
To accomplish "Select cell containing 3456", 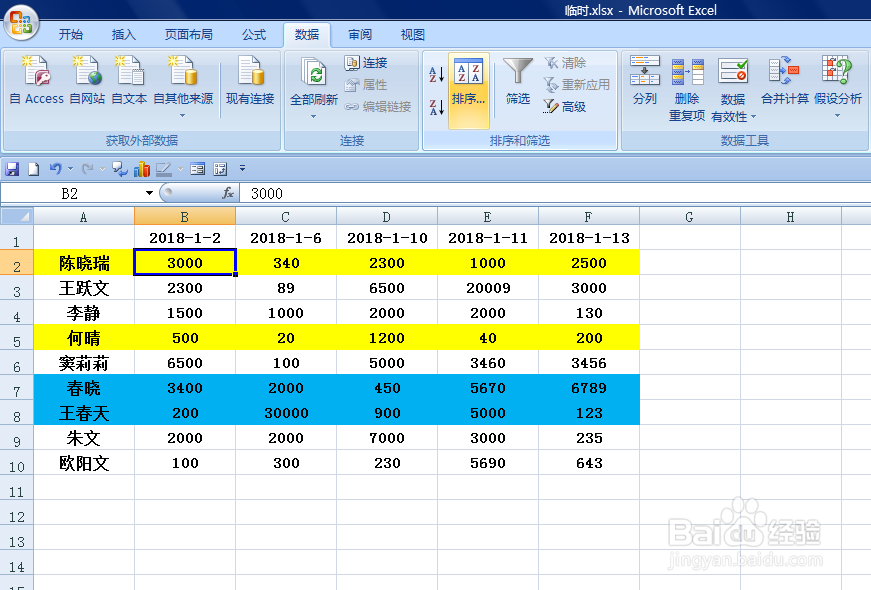I will 589,363.
